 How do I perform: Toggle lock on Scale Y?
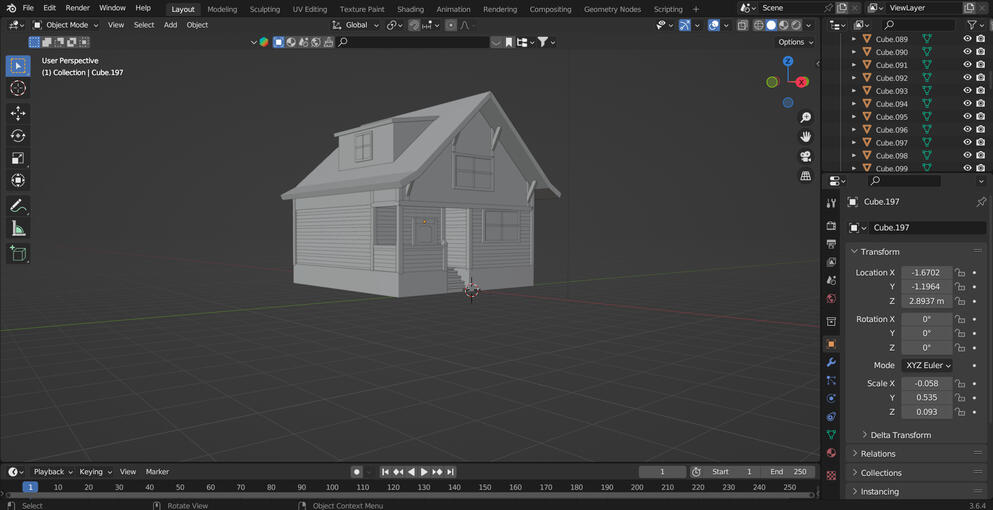(960, 398)
